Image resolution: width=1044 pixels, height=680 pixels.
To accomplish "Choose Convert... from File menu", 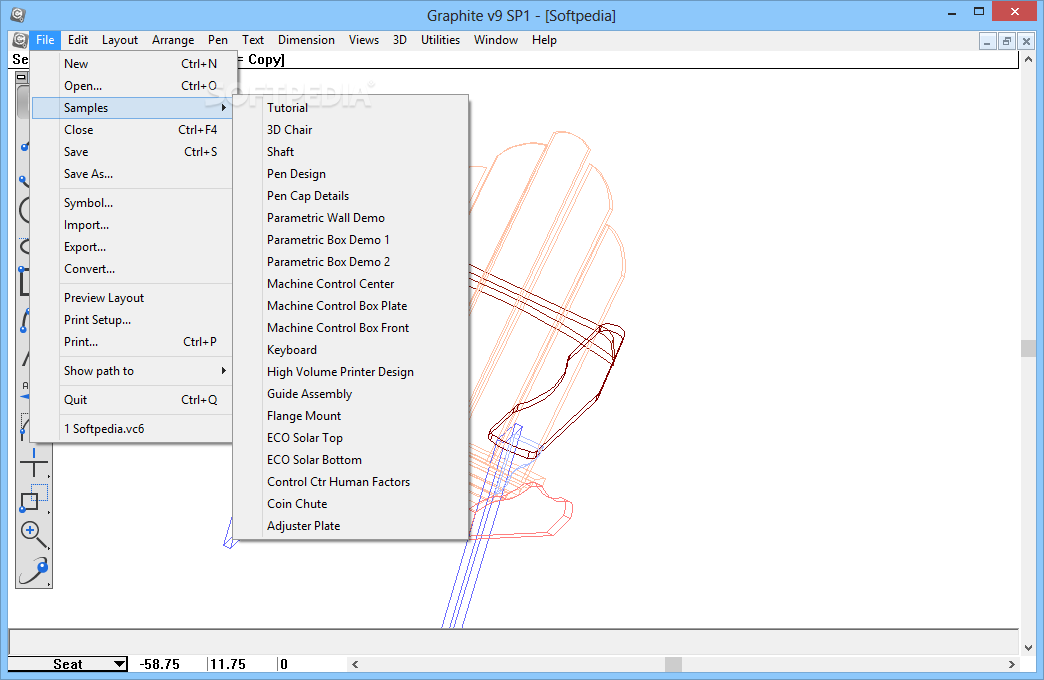I will click(132, 269).
